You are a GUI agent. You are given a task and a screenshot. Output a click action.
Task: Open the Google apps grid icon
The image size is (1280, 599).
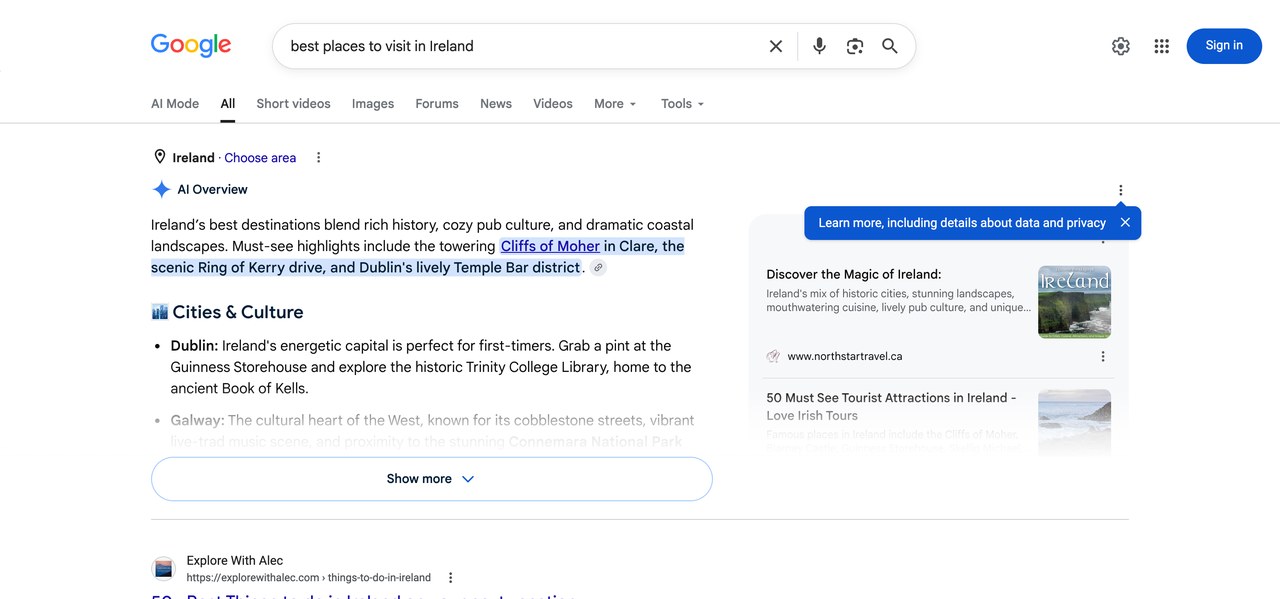[x=1161, y=46]
